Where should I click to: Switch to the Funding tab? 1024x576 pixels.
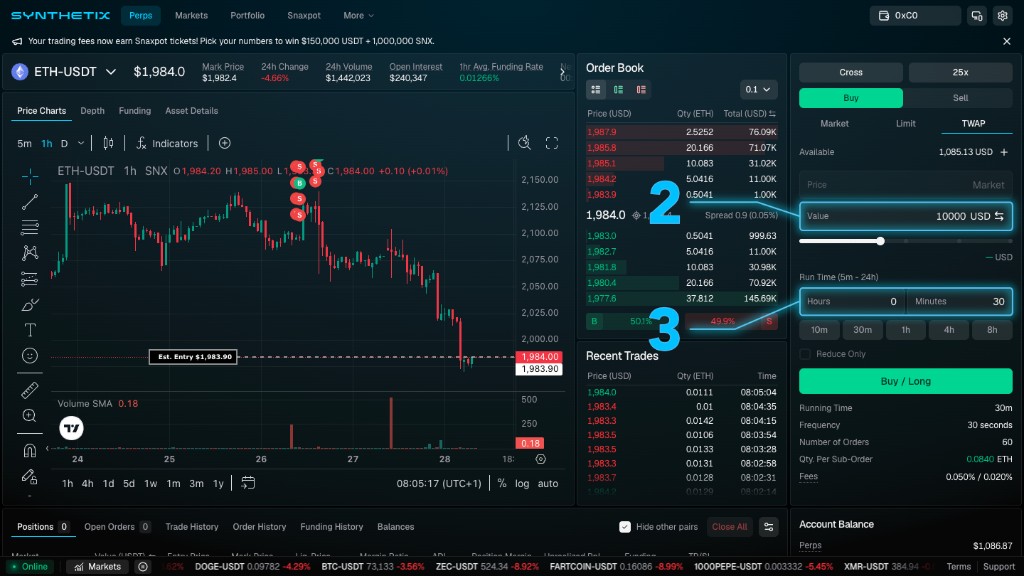pyautogui.click(x=135, y=111)
